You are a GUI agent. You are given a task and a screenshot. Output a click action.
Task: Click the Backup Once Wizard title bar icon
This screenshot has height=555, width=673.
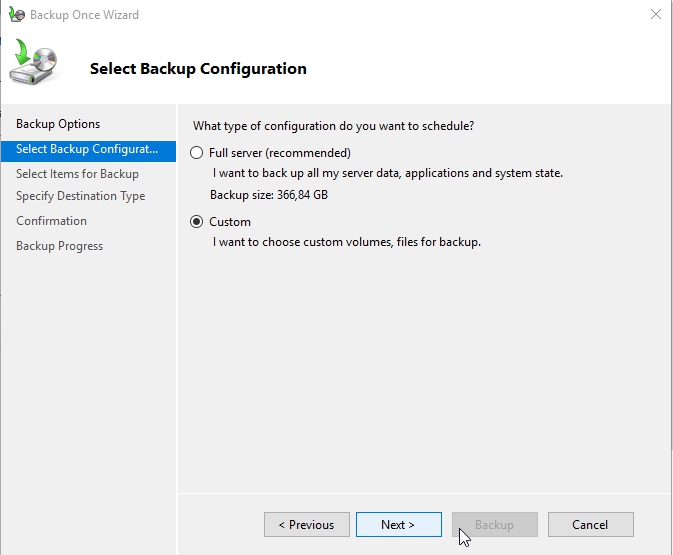[16, 15]
